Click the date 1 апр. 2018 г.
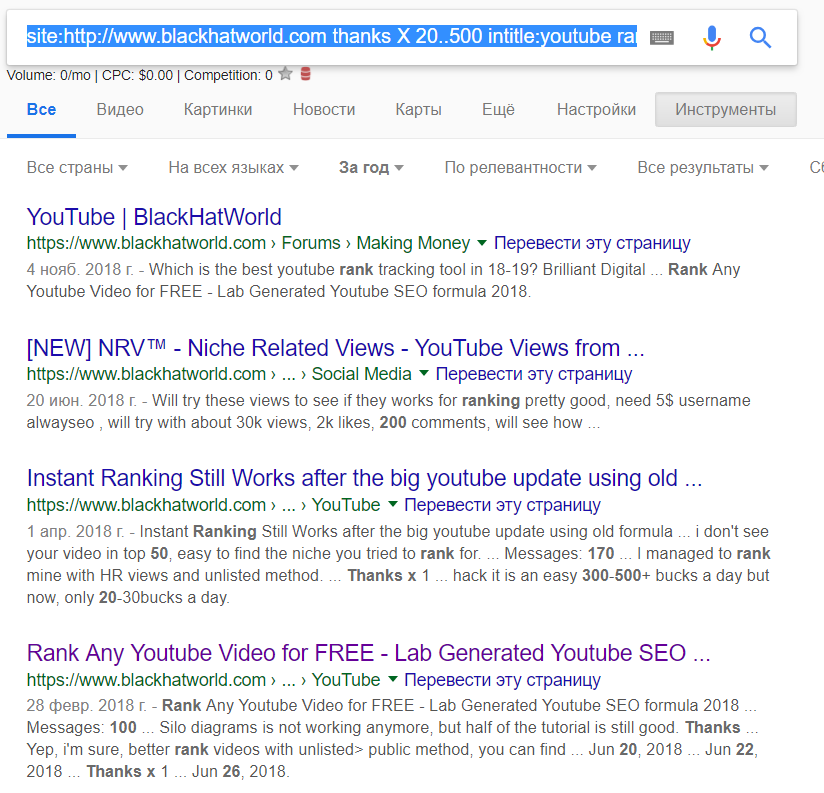 (76, 531)
